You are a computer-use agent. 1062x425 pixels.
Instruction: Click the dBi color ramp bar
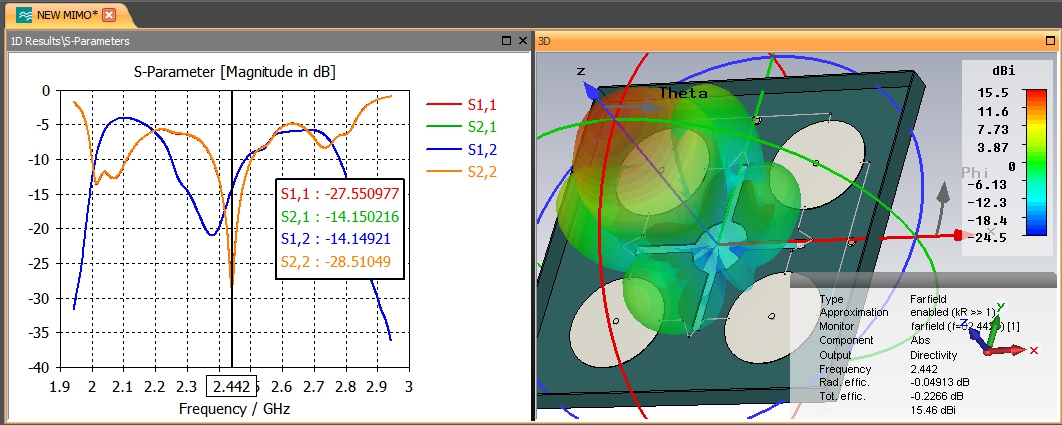pos(1036,162)
